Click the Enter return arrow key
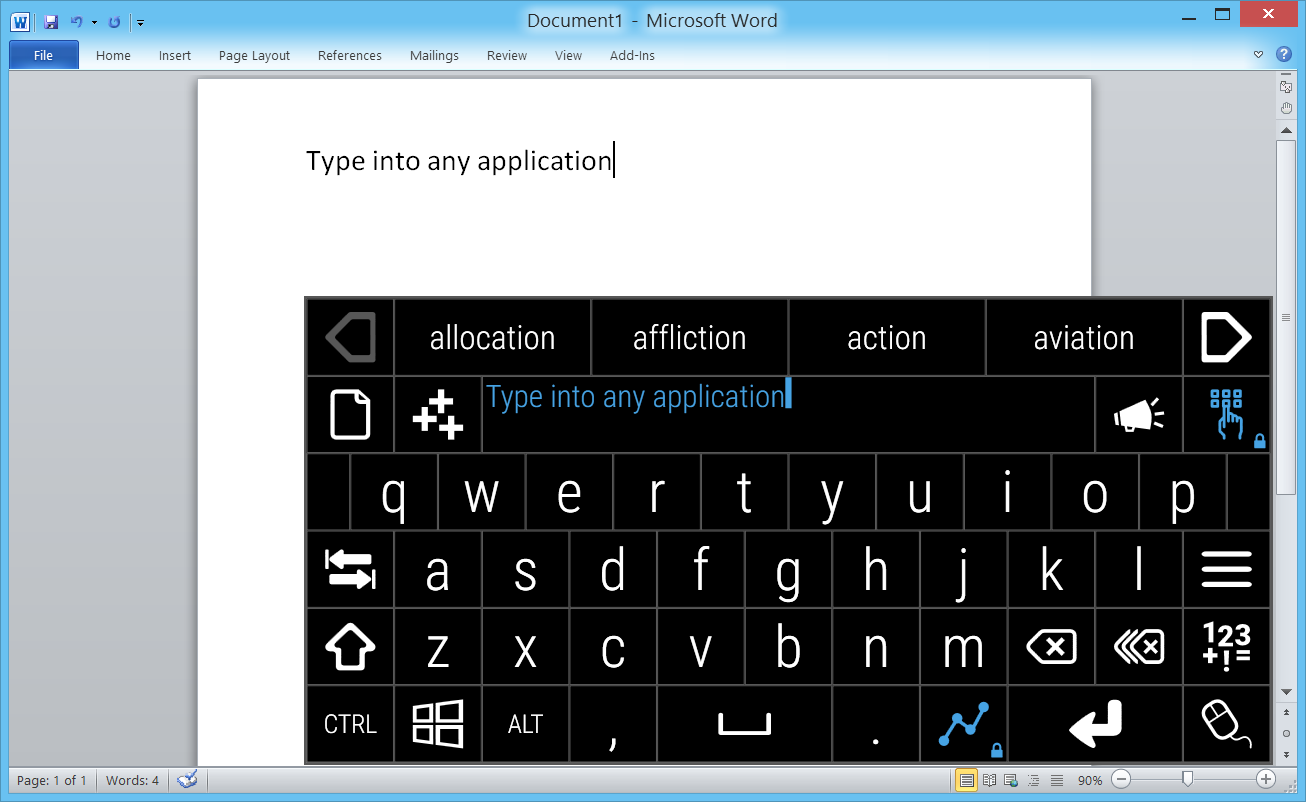Image resolution: width=1306 pixels, height=802 pixels. point(1095,723)
